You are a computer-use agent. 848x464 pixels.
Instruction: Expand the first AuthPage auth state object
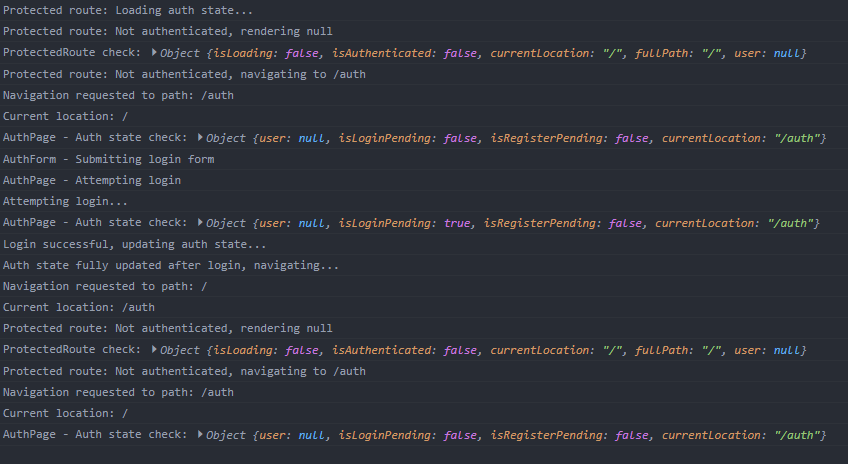[201, 137]
